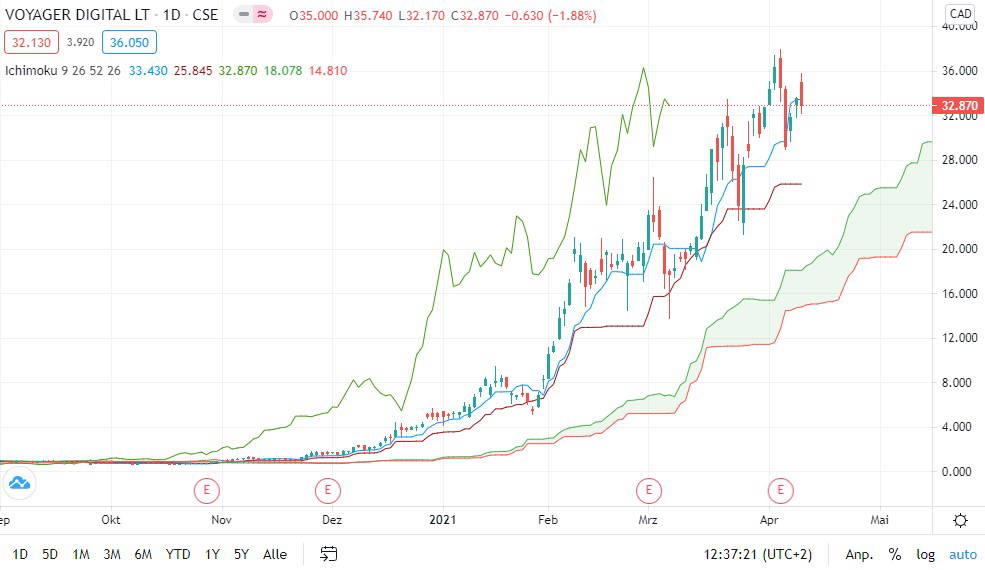Select the 3M time range
Screen dimensions: 985x570
coord(112,554)
